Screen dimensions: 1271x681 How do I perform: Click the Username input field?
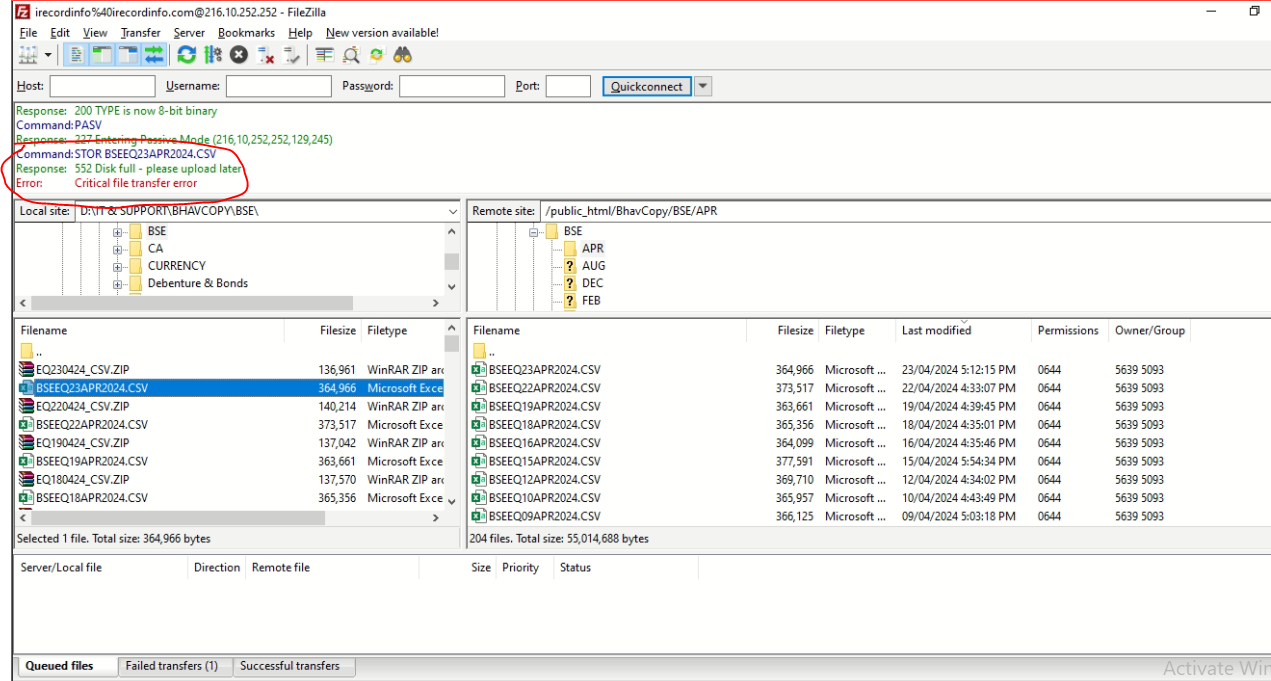tap(279, 86)
